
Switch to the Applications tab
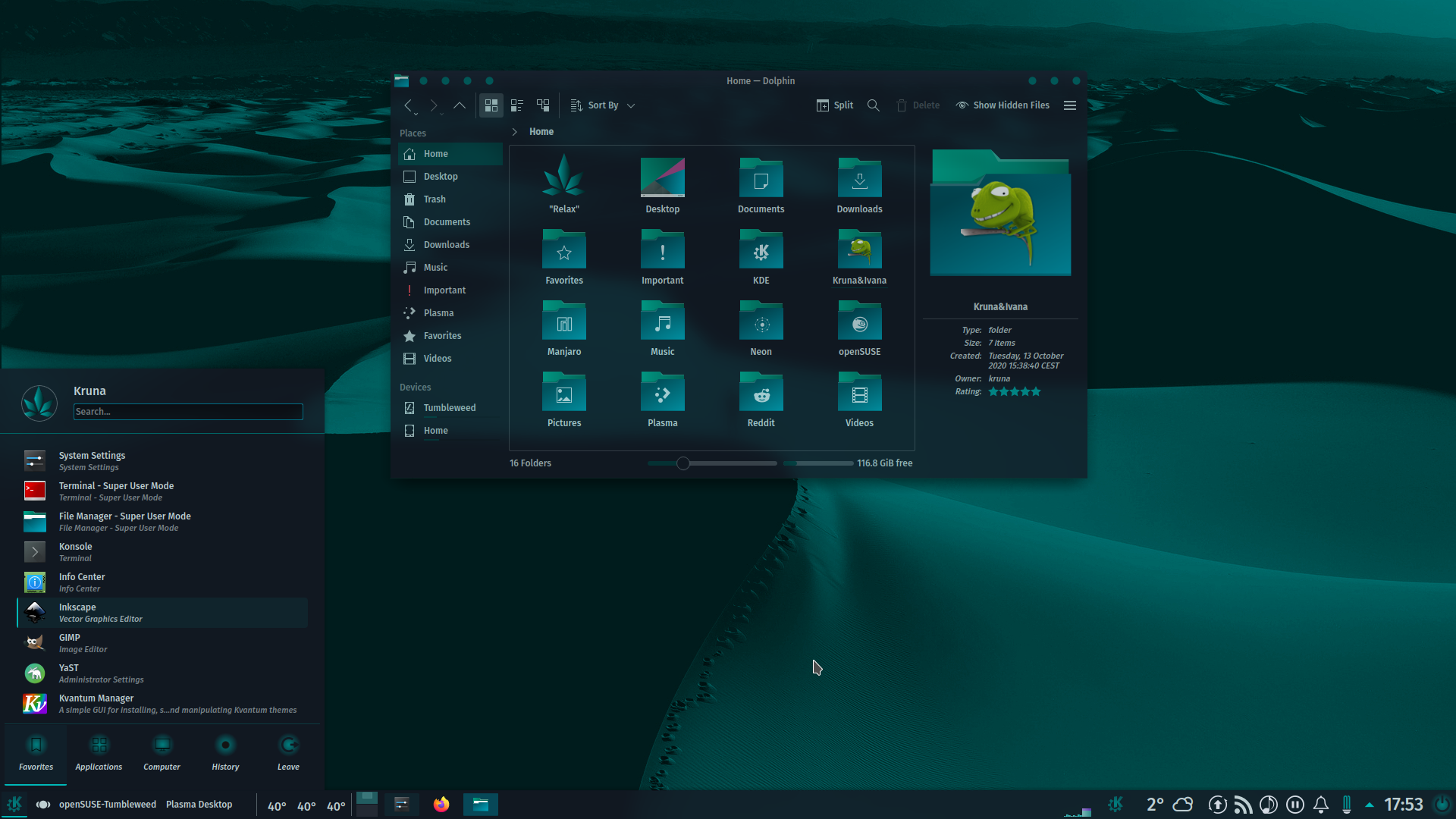coord(99,754)
